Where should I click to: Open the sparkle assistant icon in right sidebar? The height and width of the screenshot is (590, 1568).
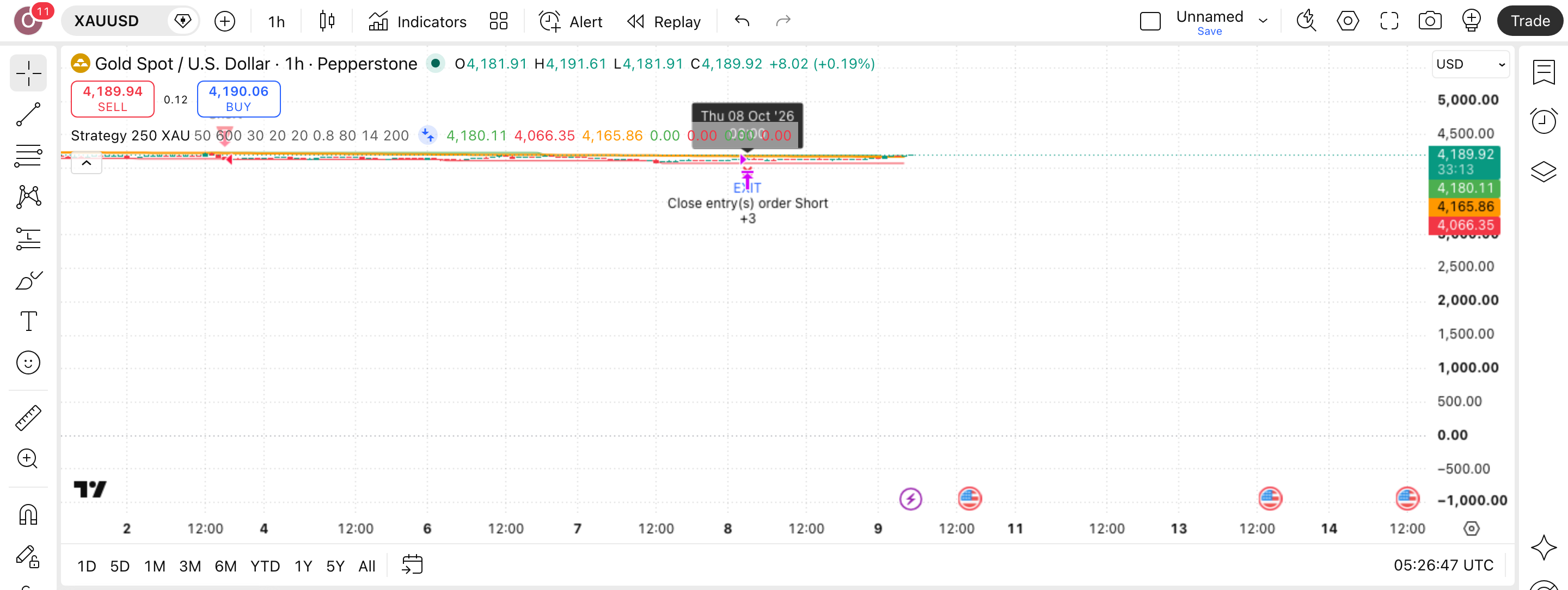(1543, 547)
